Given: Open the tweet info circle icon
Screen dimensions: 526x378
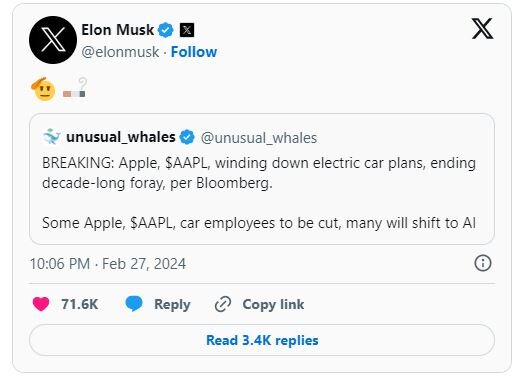Looking at the screenshot, I should 483,263.
